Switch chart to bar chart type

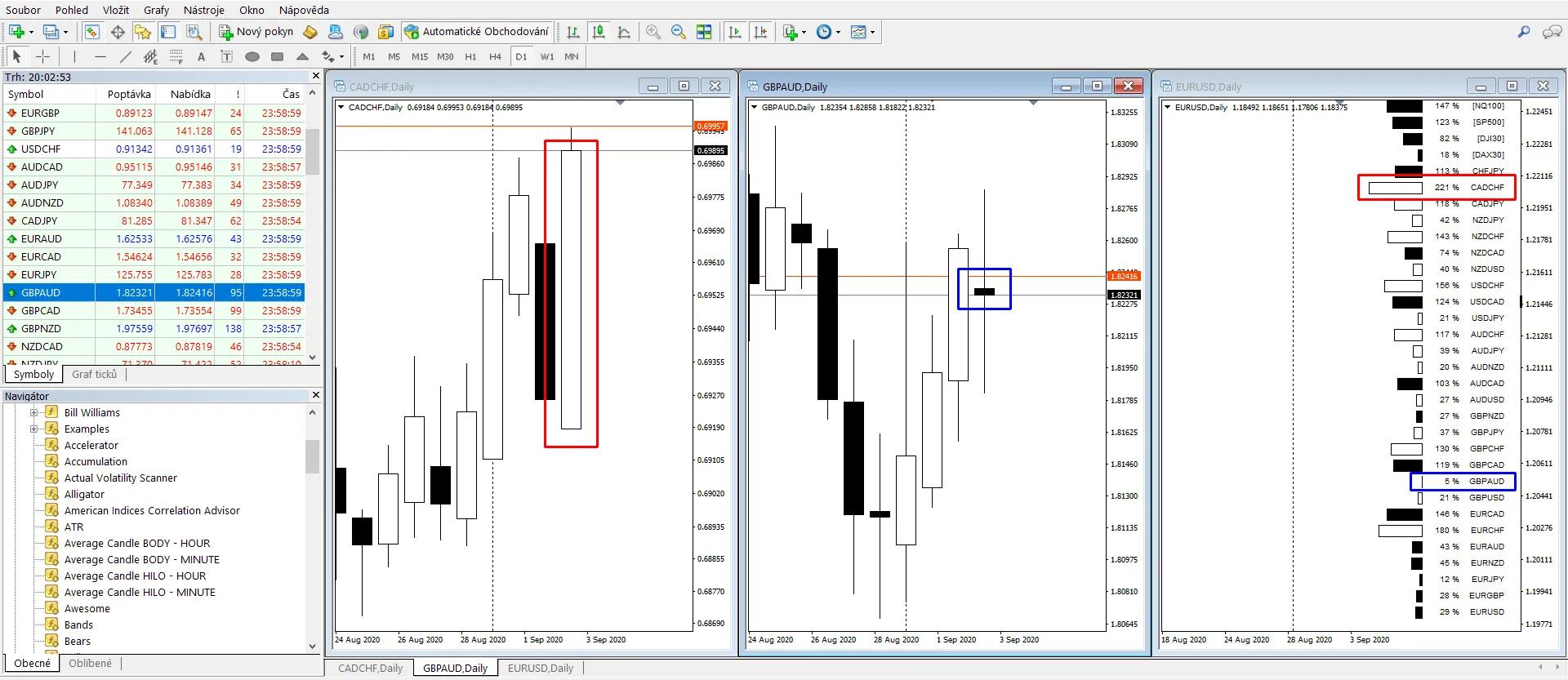pos(573,32)
